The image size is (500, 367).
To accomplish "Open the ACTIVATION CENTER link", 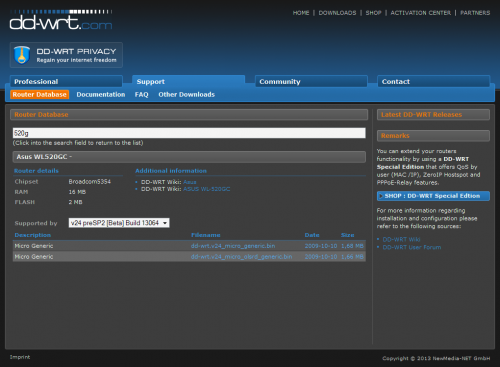I will coord(420,13).
